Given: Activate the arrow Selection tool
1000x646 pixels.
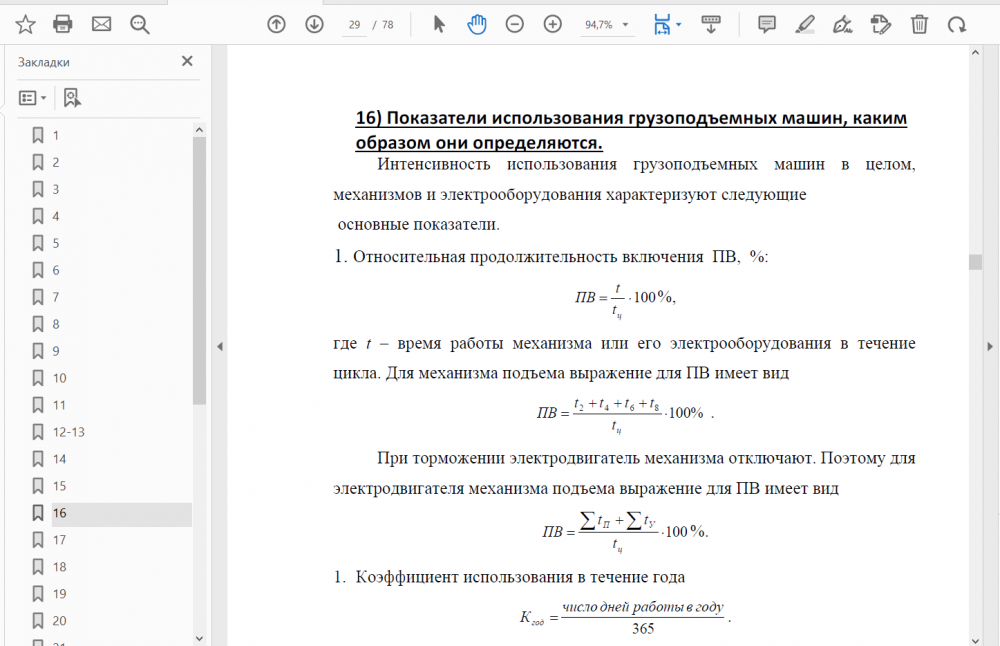Looking at the screenshot, I should point(439,25).
